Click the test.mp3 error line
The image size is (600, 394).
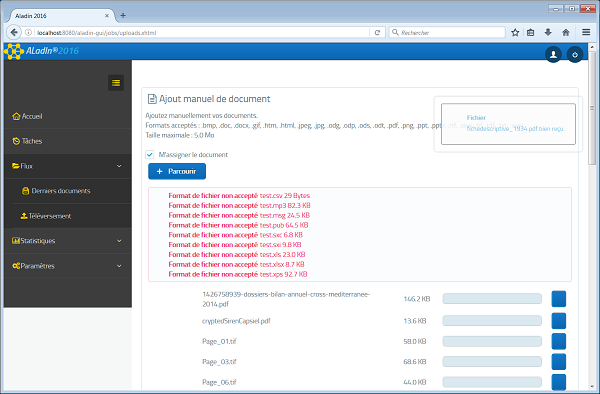coord(240,205)
